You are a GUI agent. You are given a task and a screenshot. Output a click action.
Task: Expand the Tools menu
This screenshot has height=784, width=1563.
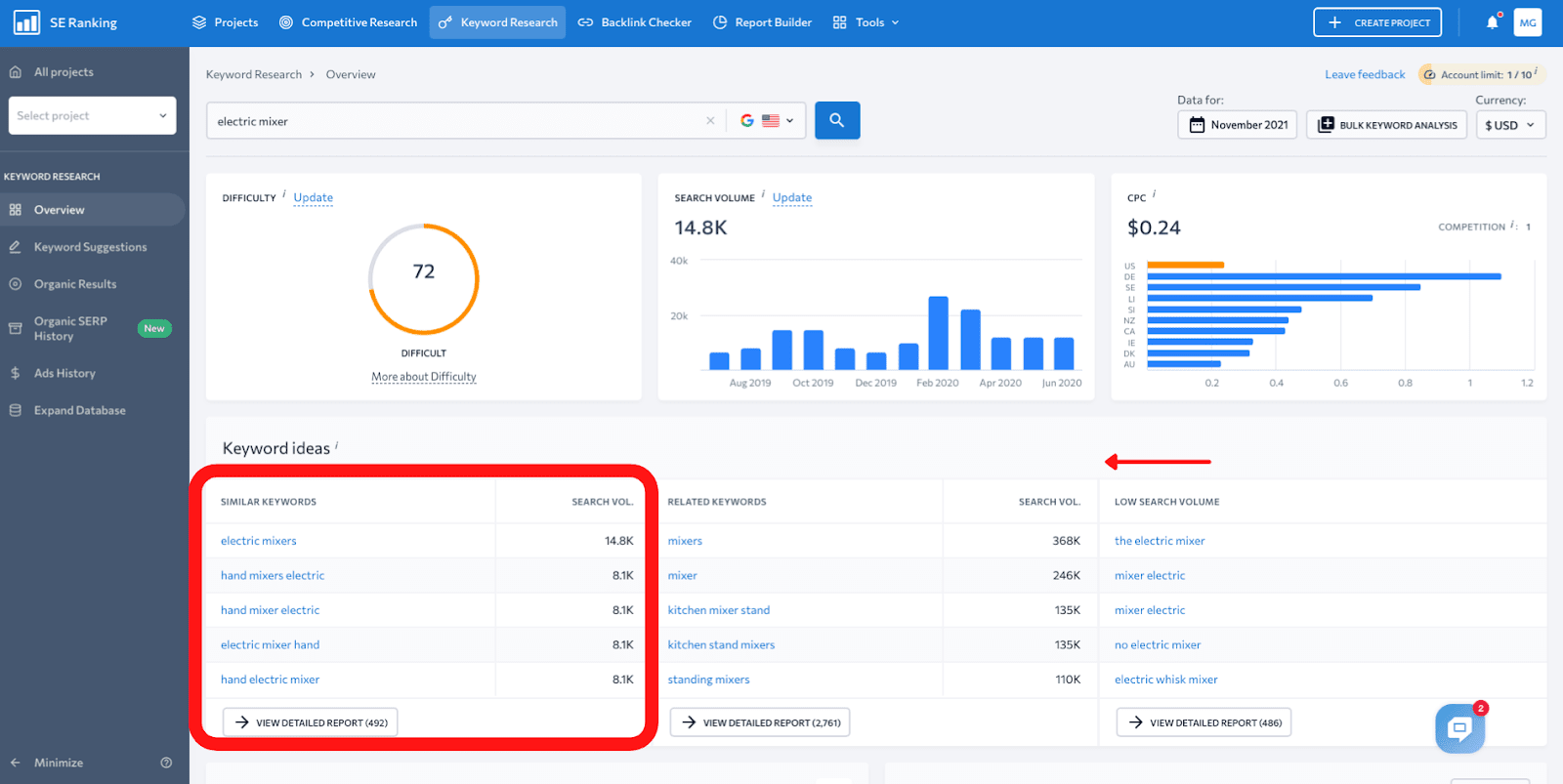click(866, 22)
